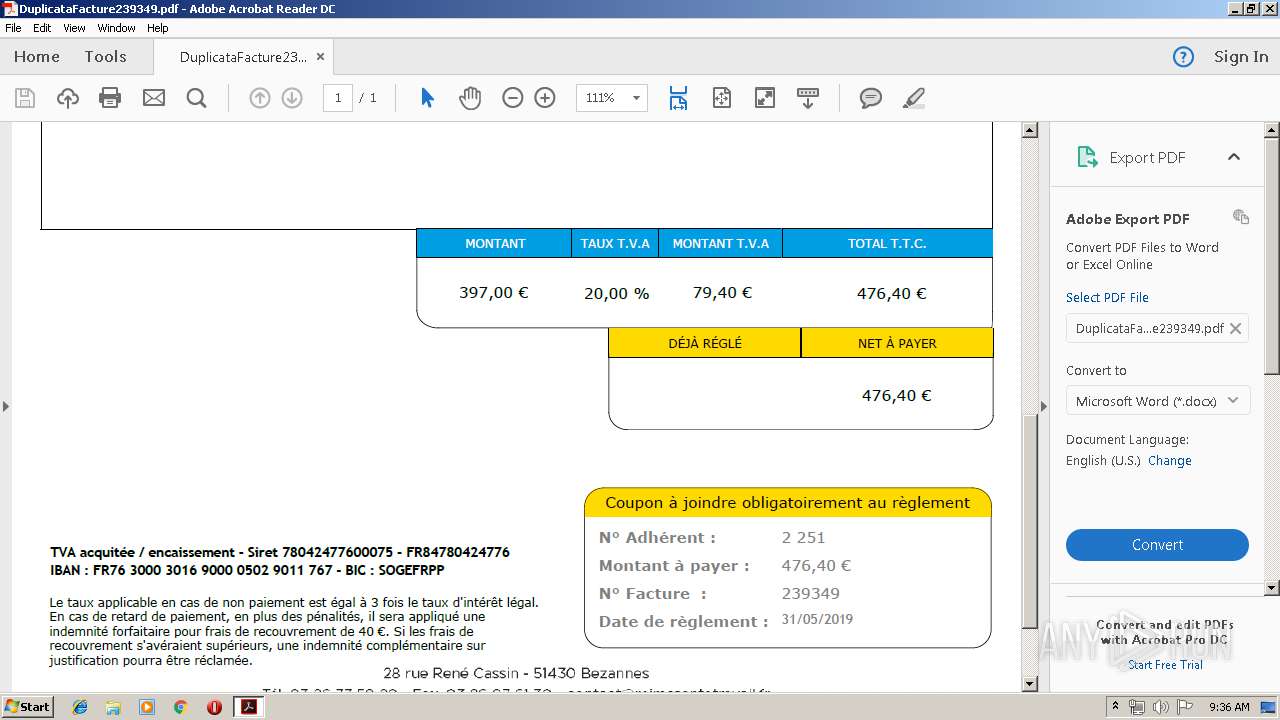Click the 9:36 AM taskbar clock
This screenshot has width=1280, height=720.
tap(1229, 707)
